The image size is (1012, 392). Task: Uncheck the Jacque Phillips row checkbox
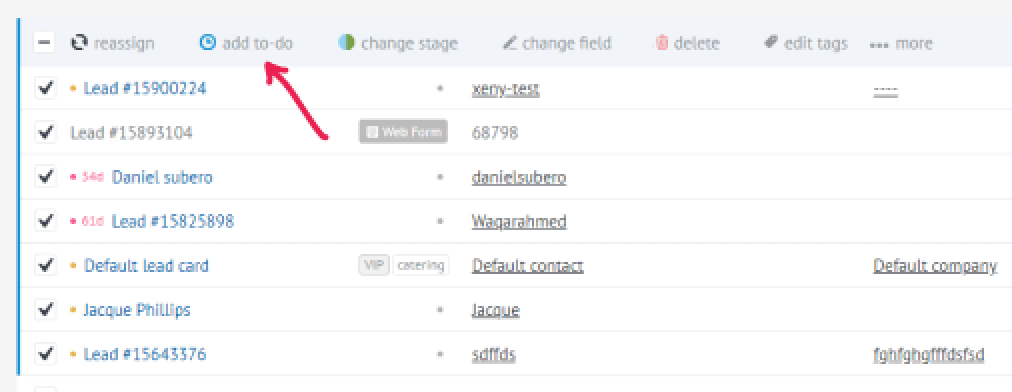pos(45,310)
